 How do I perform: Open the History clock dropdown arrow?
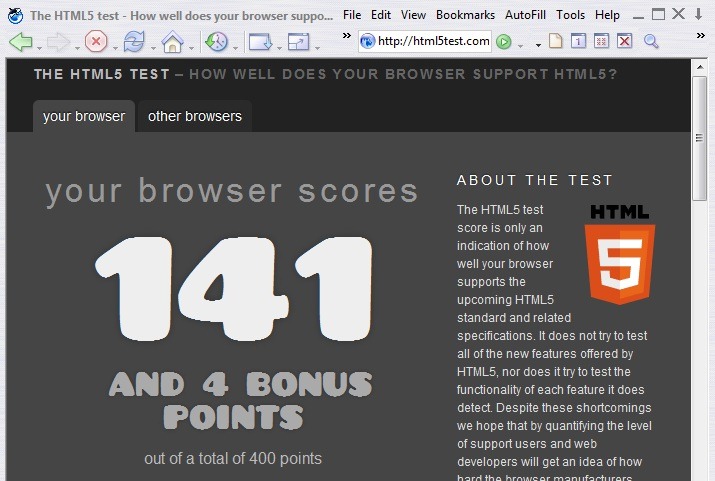click(x=235, y=47)
